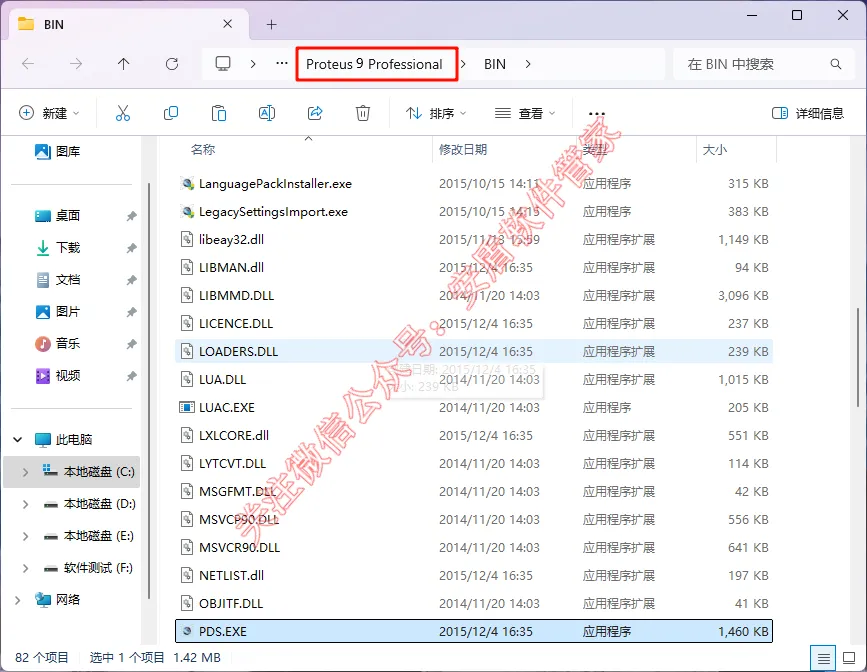
Task: Toggle the 详细信息 details pane
Action: pos(808,113)
